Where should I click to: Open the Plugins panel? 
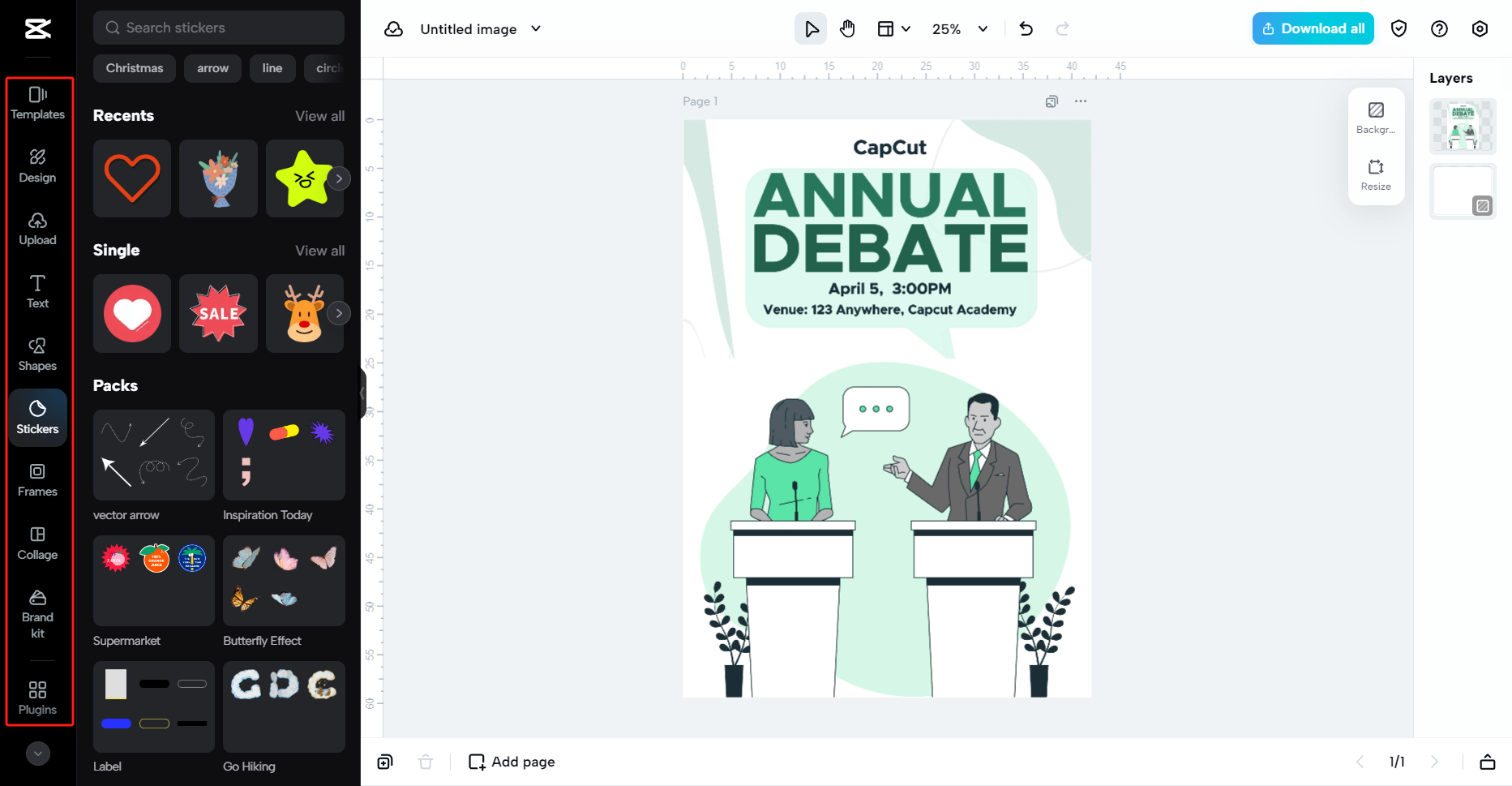[x=37, y=698]
